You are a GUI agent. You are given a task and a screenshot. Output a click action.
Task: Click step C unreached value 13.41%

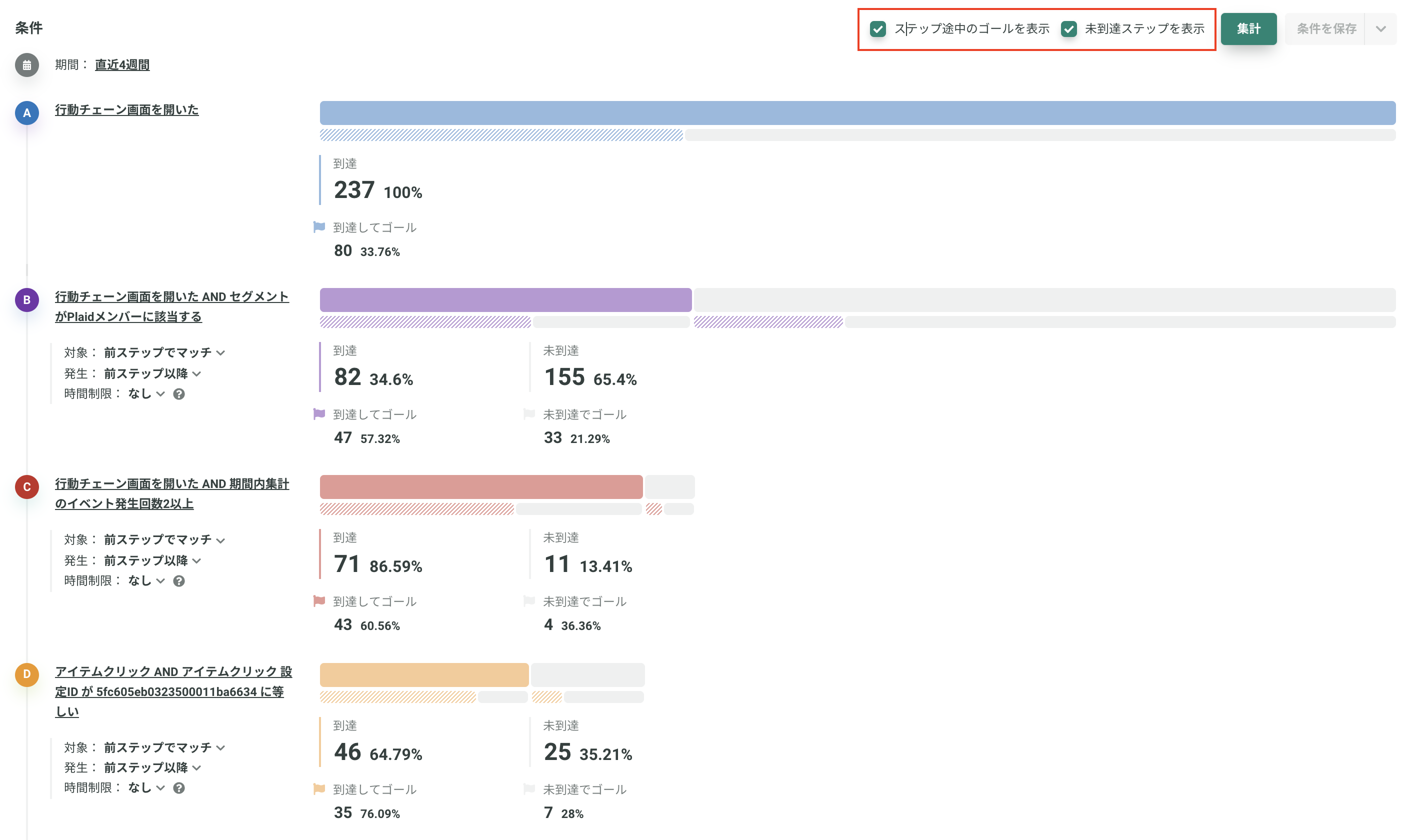[x=605, y=566]
